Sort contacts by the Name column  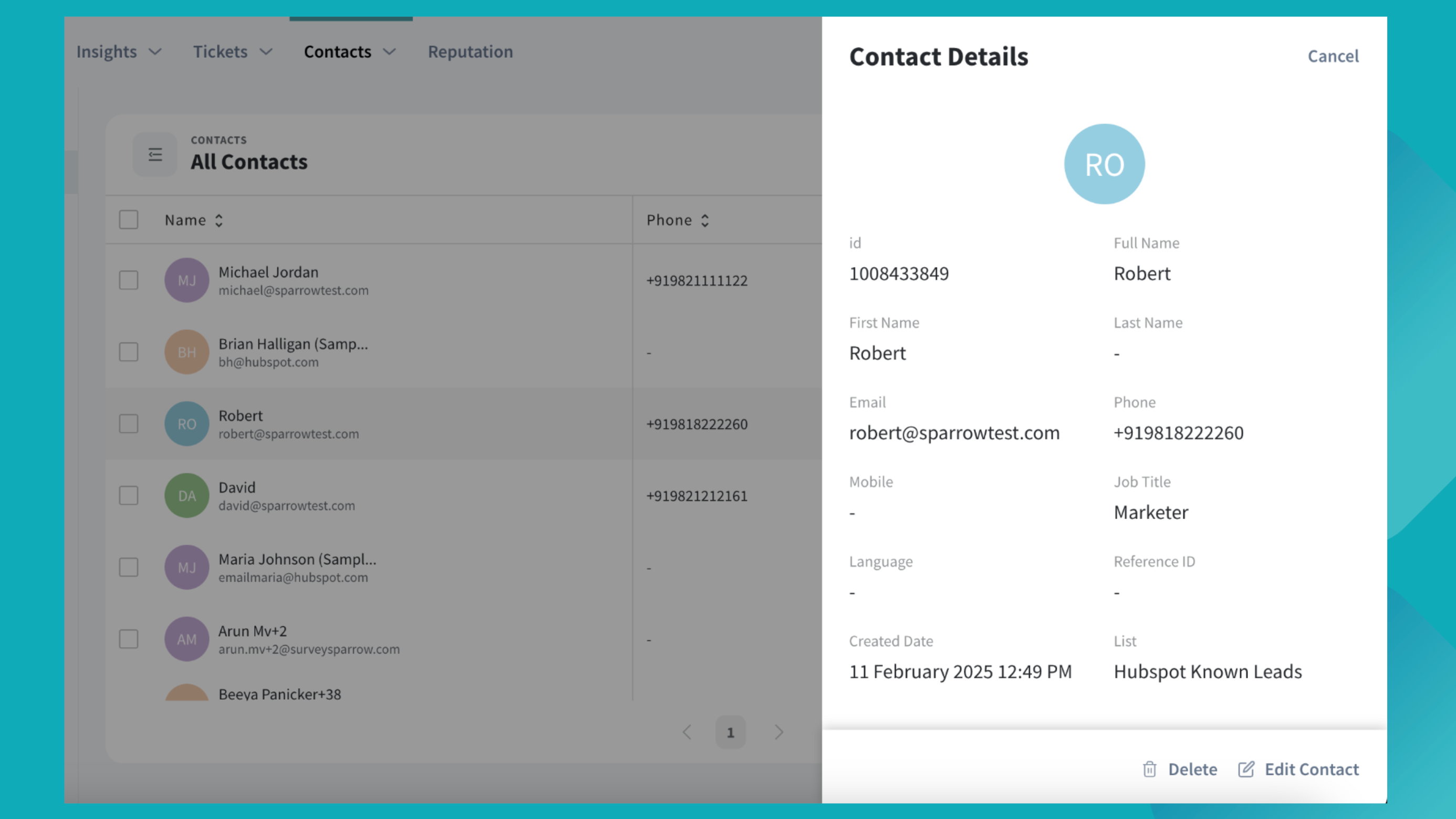tap(194, 221)
